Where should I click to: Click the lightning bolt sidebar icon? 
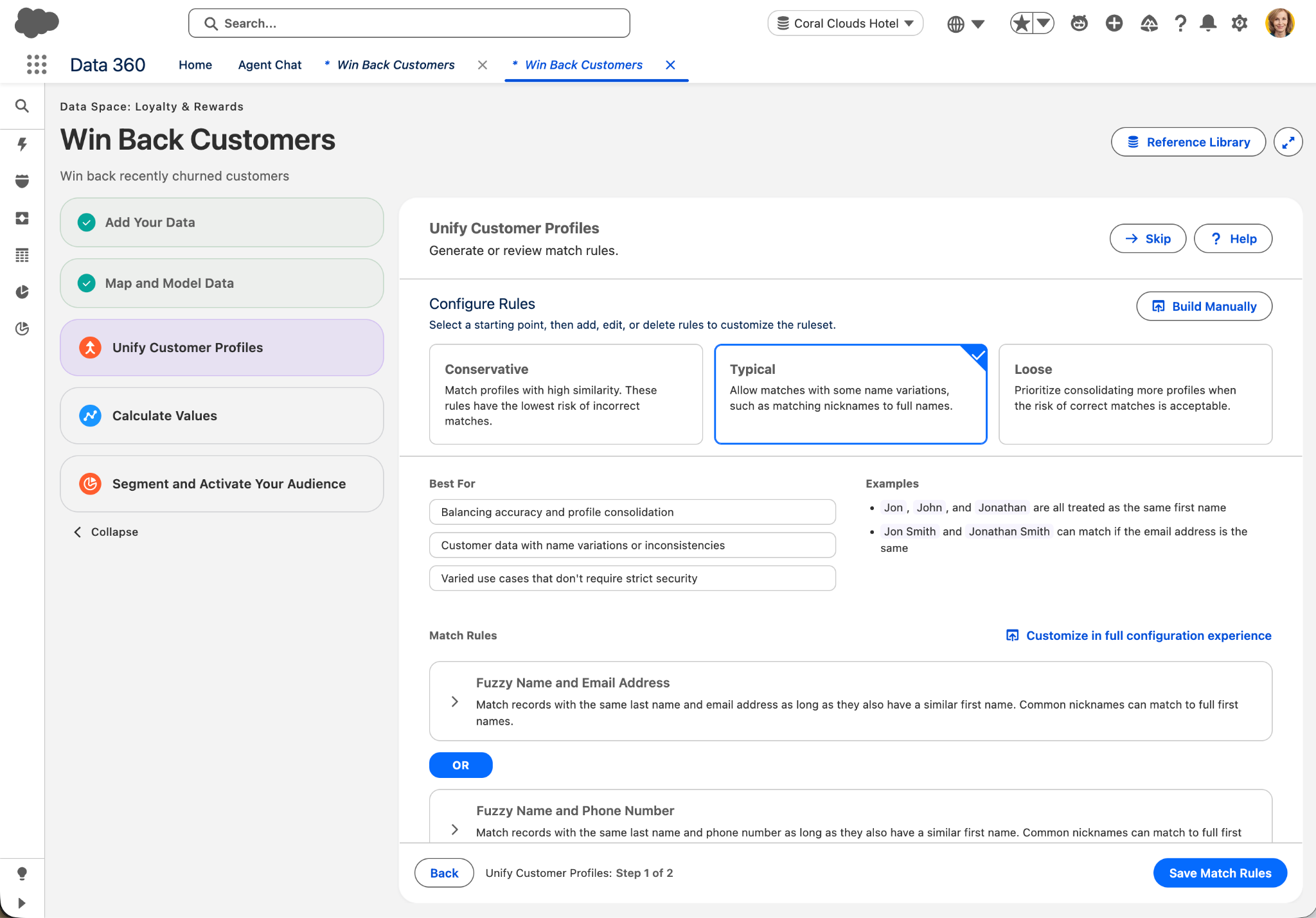(22, 144)
